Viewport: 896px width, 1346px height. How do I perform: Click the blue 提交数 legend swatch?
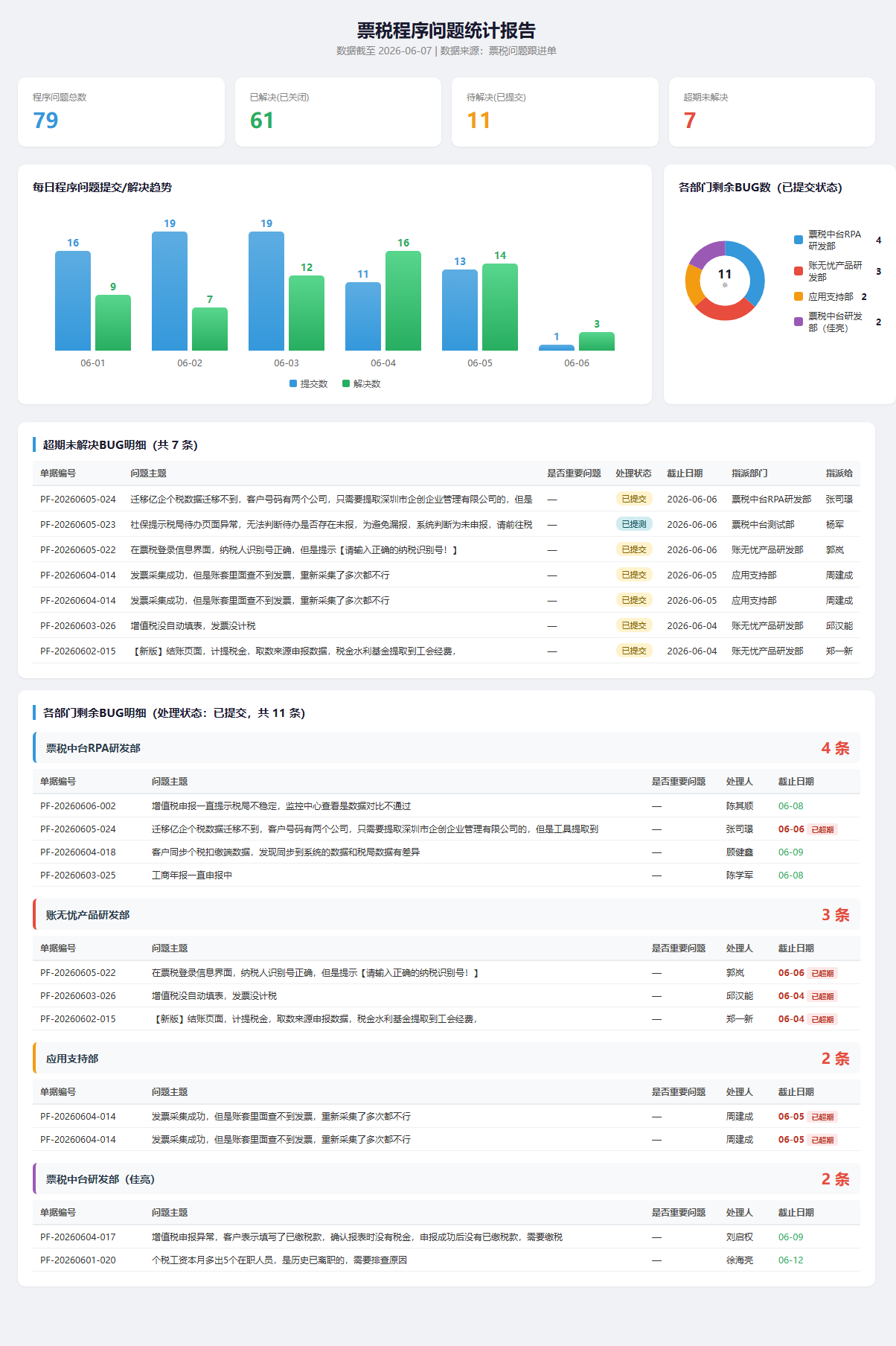tap(293, 383)
